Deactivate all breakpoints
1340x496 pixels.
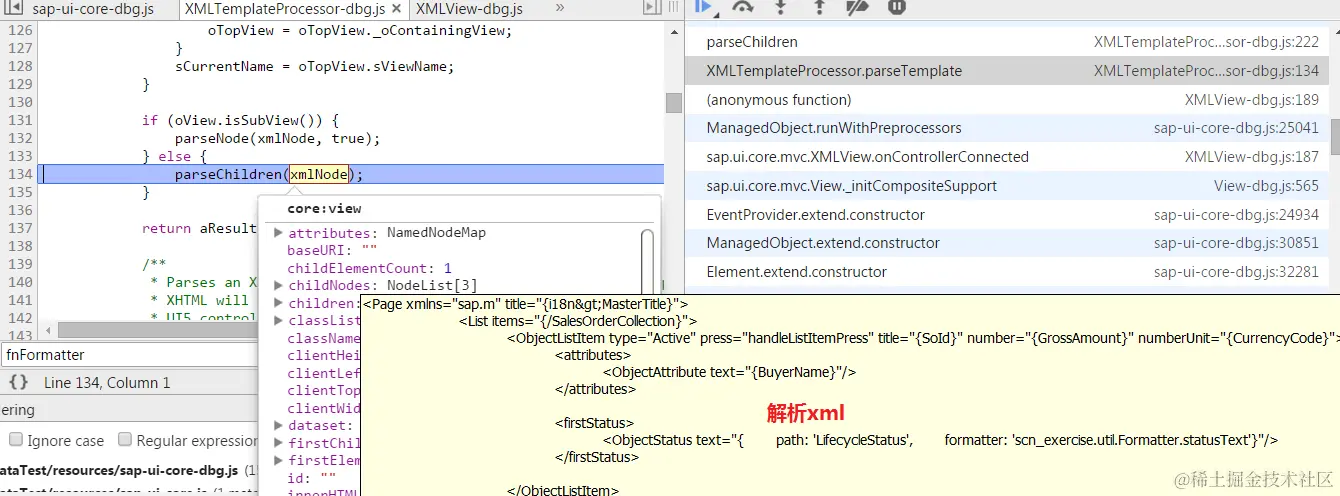(858, 7)
